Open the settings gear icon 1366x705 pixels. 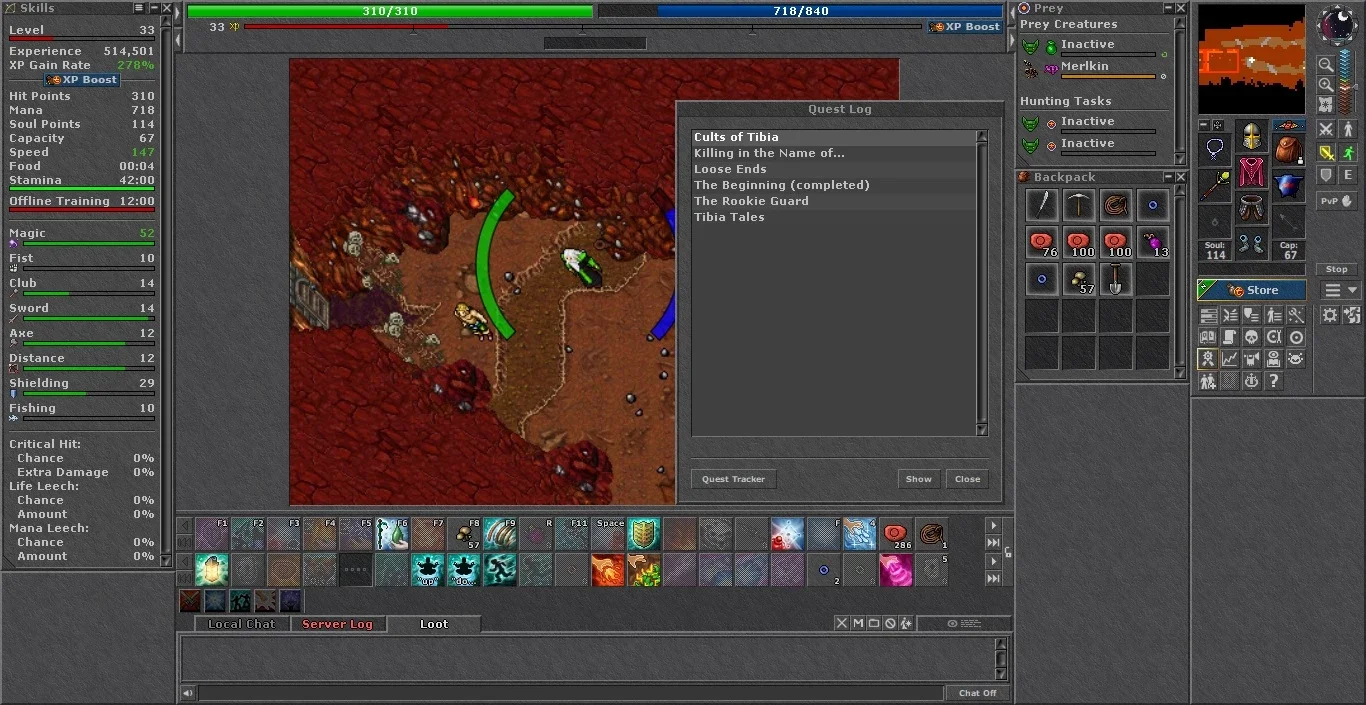pos(1330,315)
